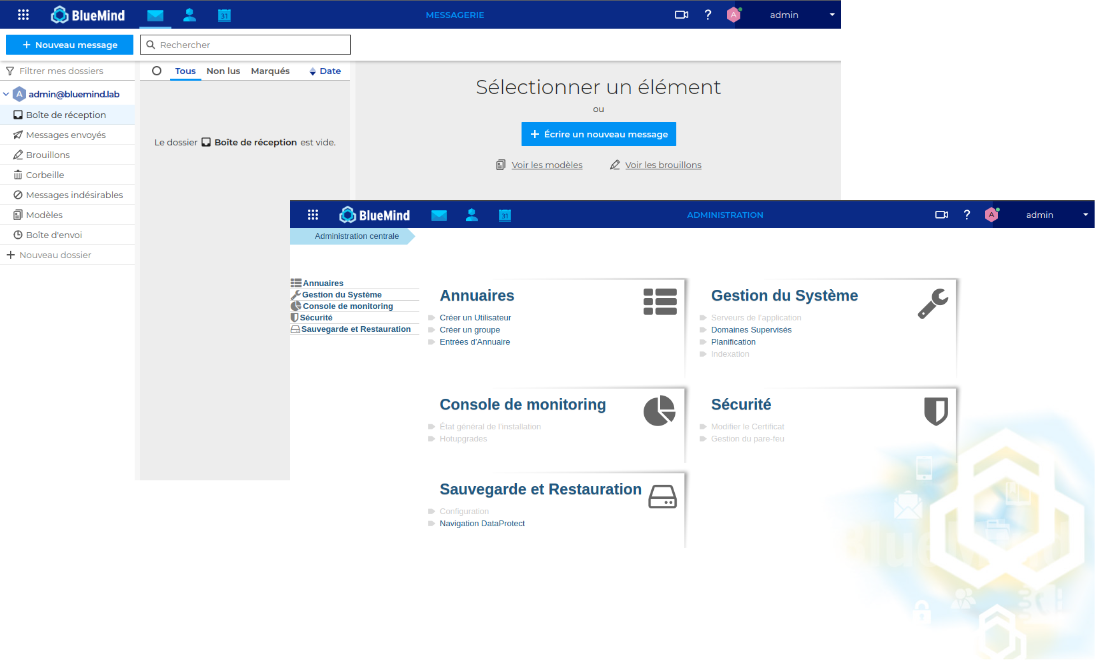This screenshot has width=1095, height=660.
Task: Open the help question mark in Administration header
Action: pyautogui.click(x=967, y=215)
